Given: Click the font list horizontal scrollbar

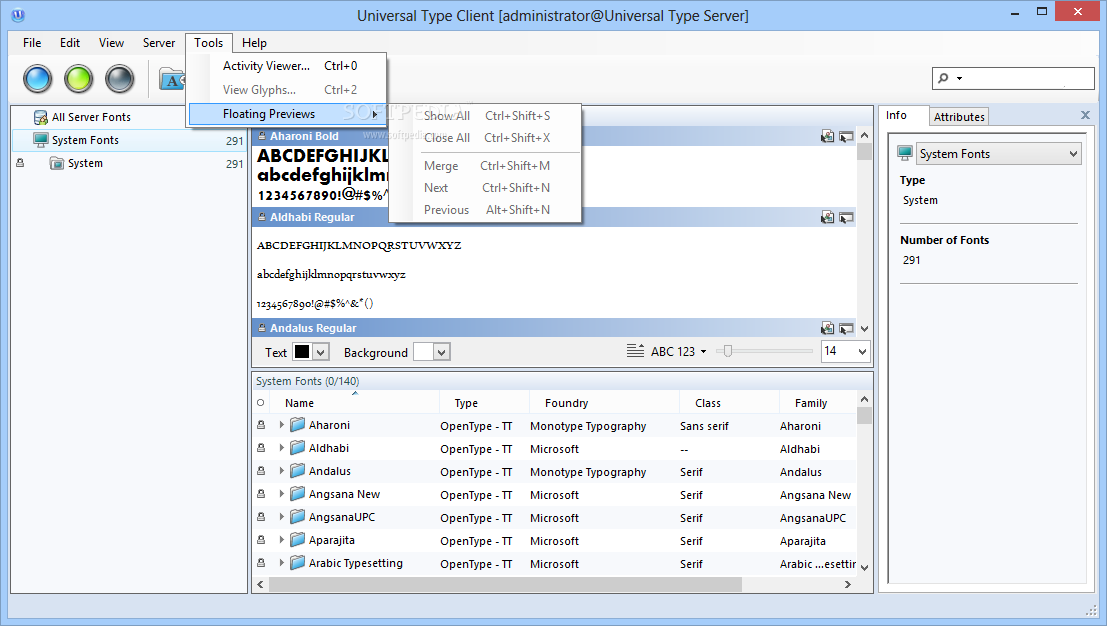Looking at the screenshot, I should pos(505,584).
